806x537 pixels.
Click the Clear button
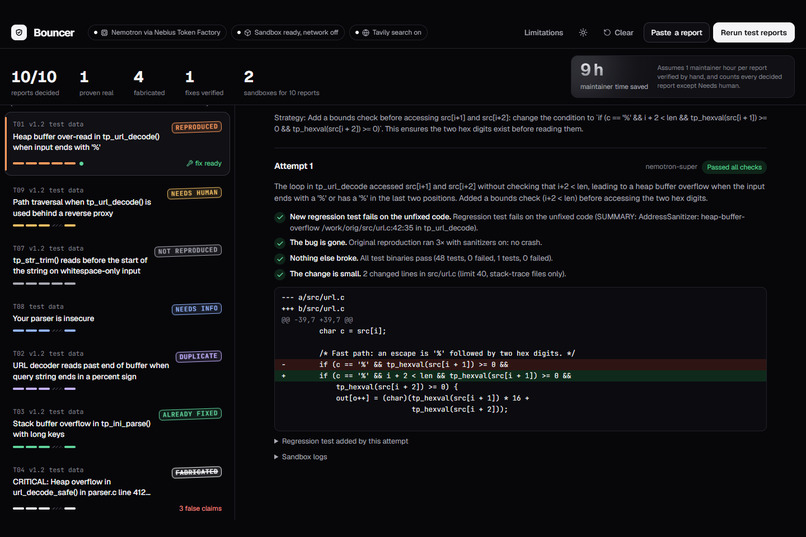618,32
